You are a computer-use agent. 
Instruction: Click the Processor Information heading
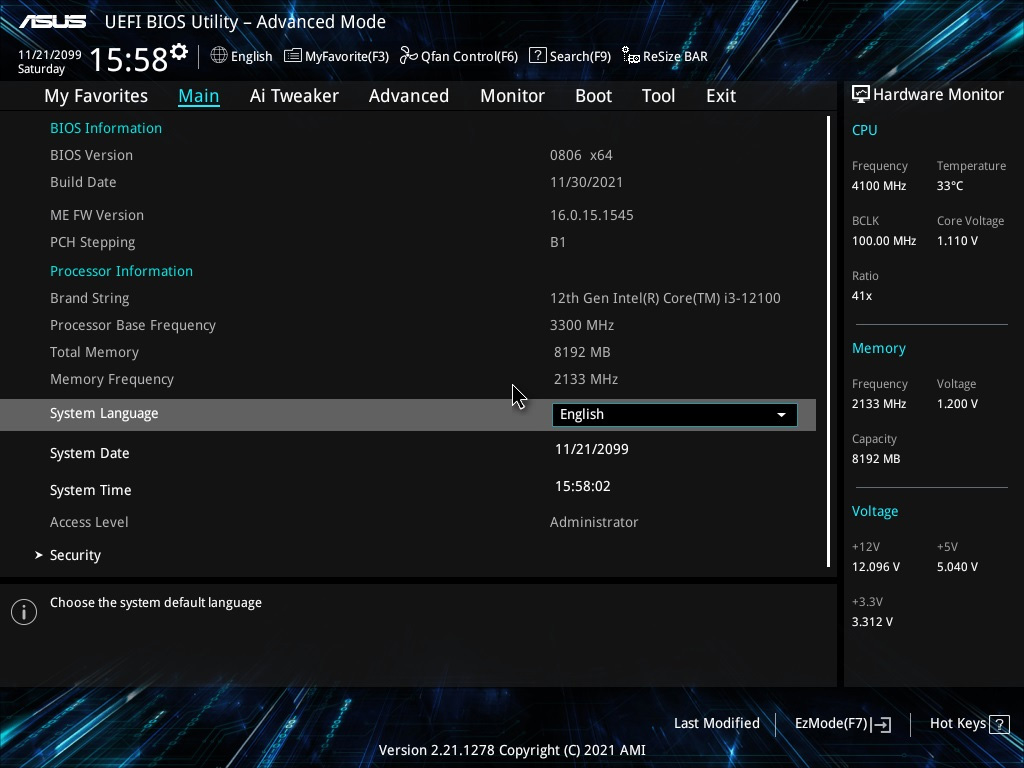(x=121, y=271)
